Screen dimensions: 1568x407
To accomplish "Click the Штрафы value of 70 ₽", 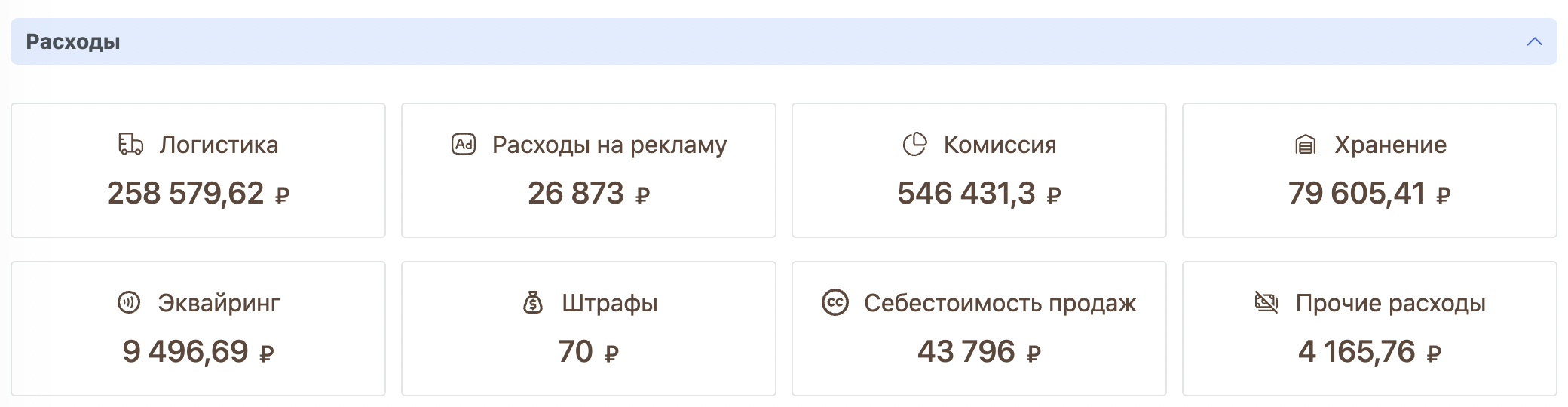I will [588, 352].
